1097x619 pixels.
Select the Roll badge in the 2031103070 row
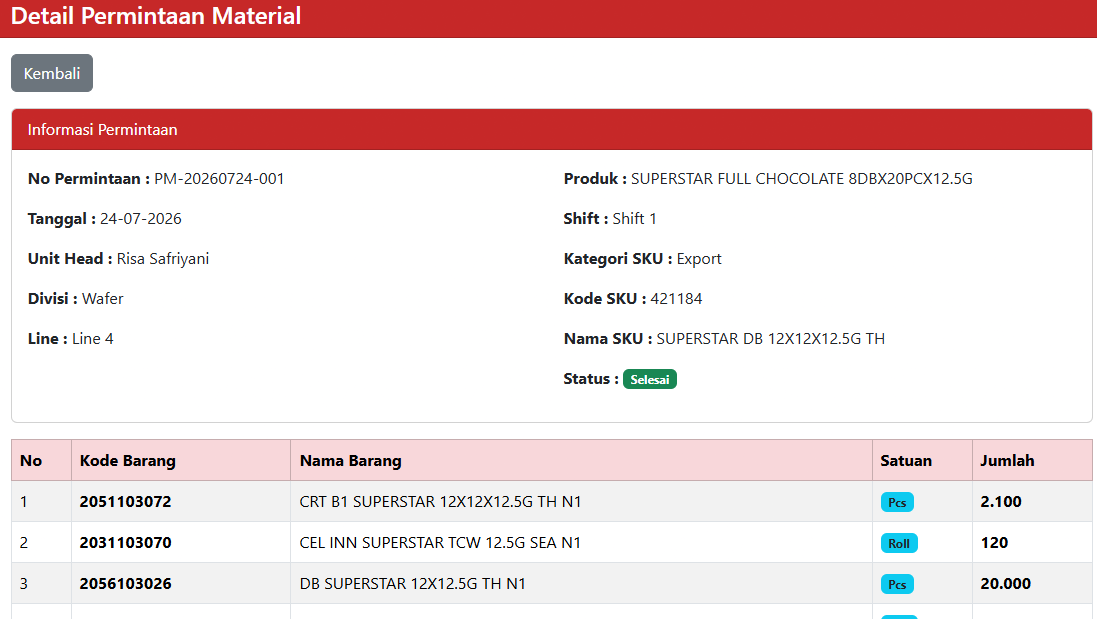click(x=899, y=543)
